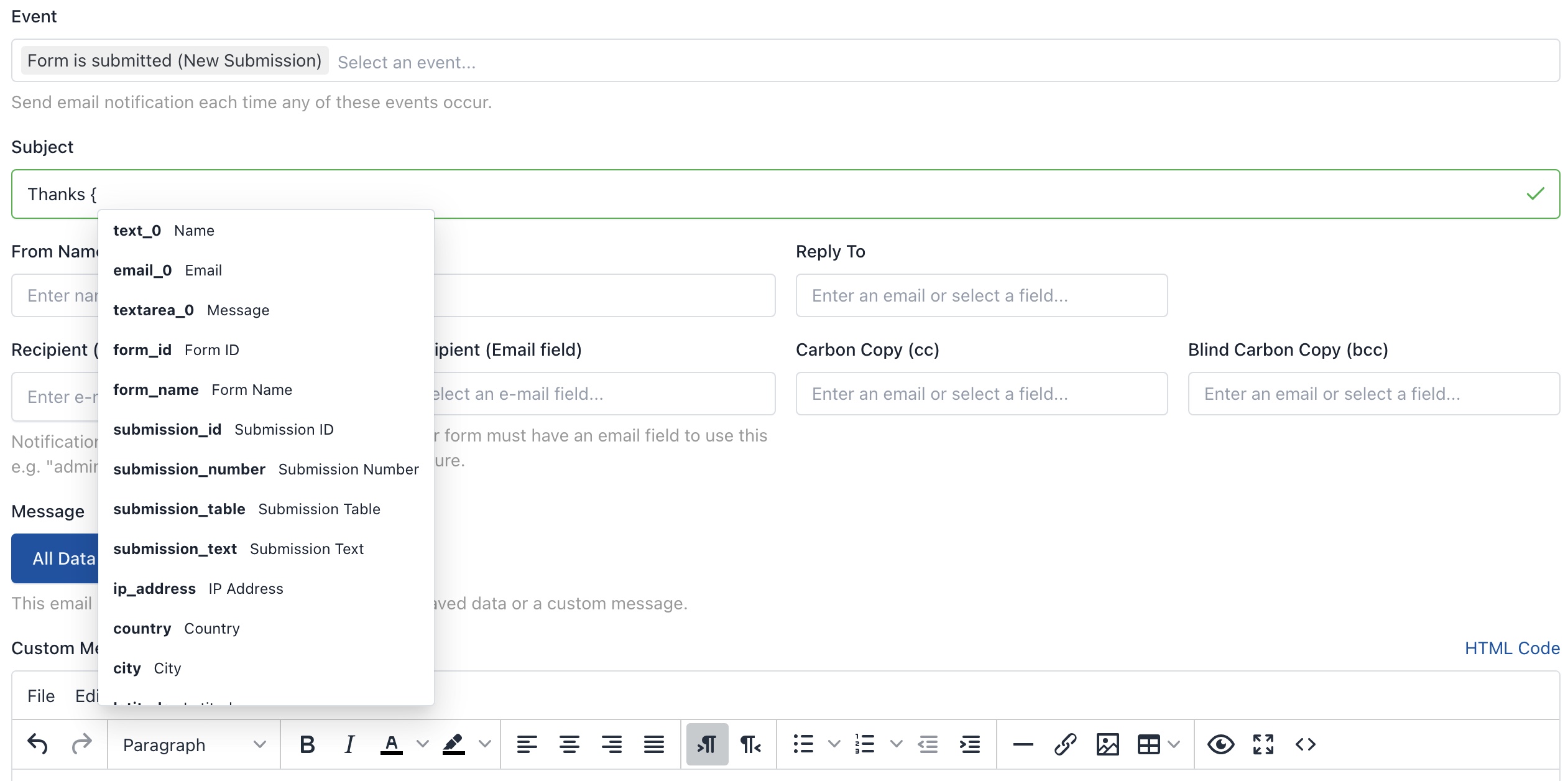
Task: Choose submission_table Submission Table option
Action: [x=266, y=509]
